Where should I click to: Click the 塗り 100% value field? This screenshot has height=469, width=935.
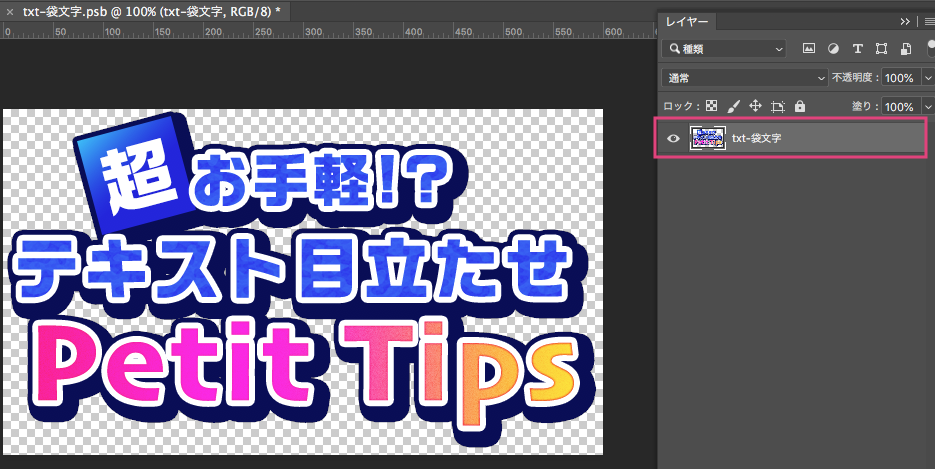pyautogui.click(x=900, y=107)
